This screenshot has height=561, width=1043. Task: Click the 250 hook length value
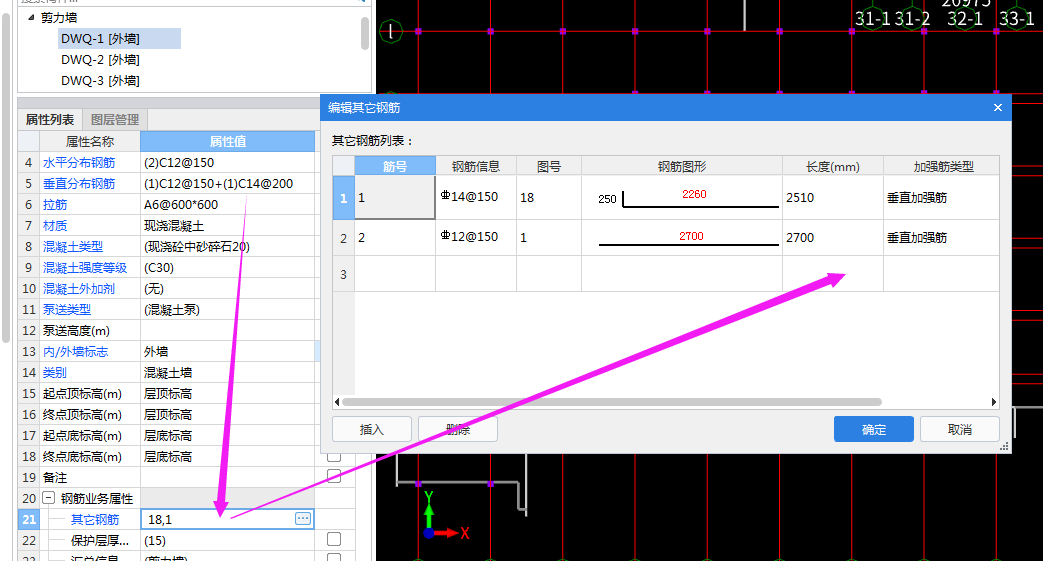pos(607,199)
